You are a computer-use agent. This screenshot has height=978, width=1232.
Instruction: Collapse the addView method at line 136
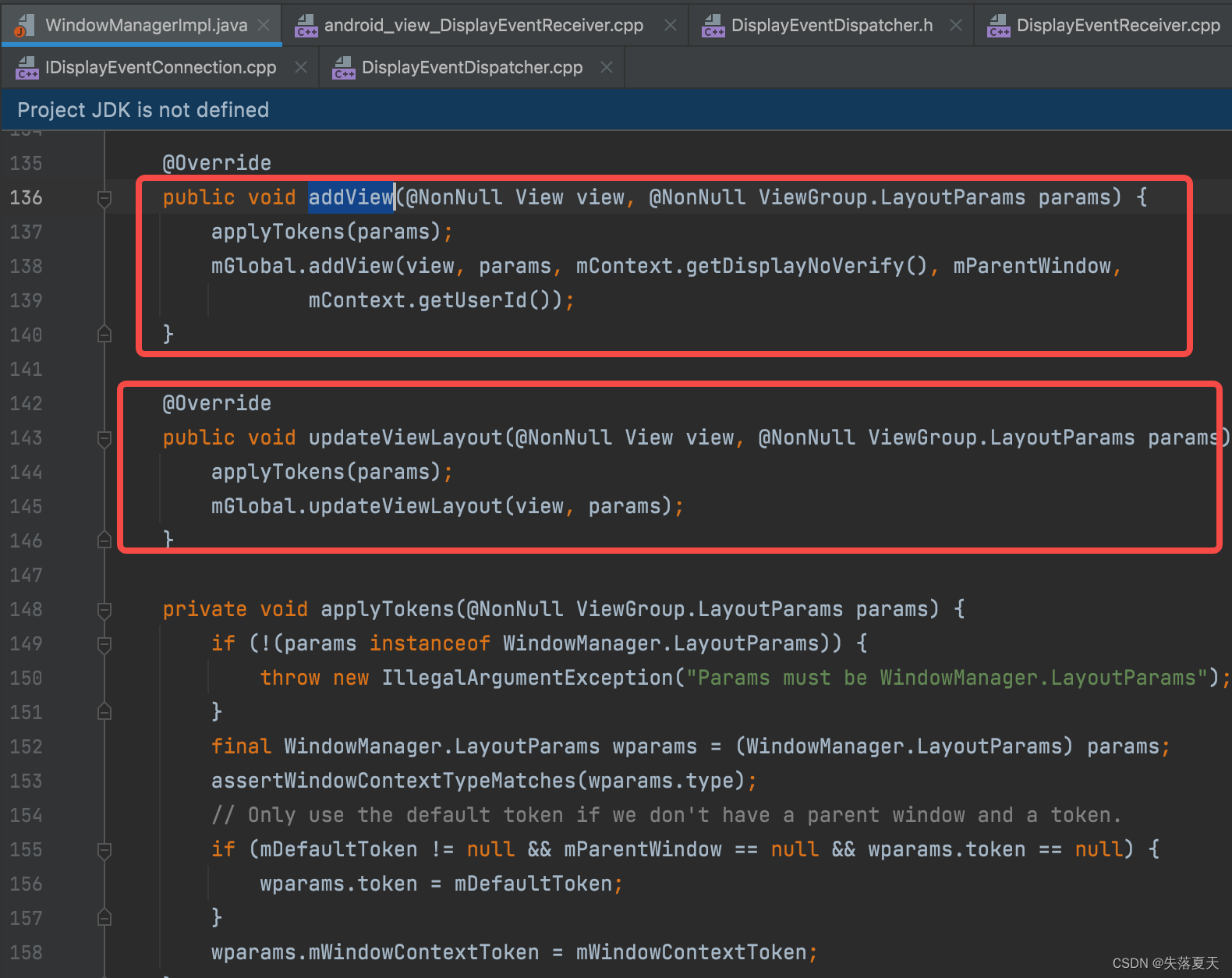(x=104, y=198)
